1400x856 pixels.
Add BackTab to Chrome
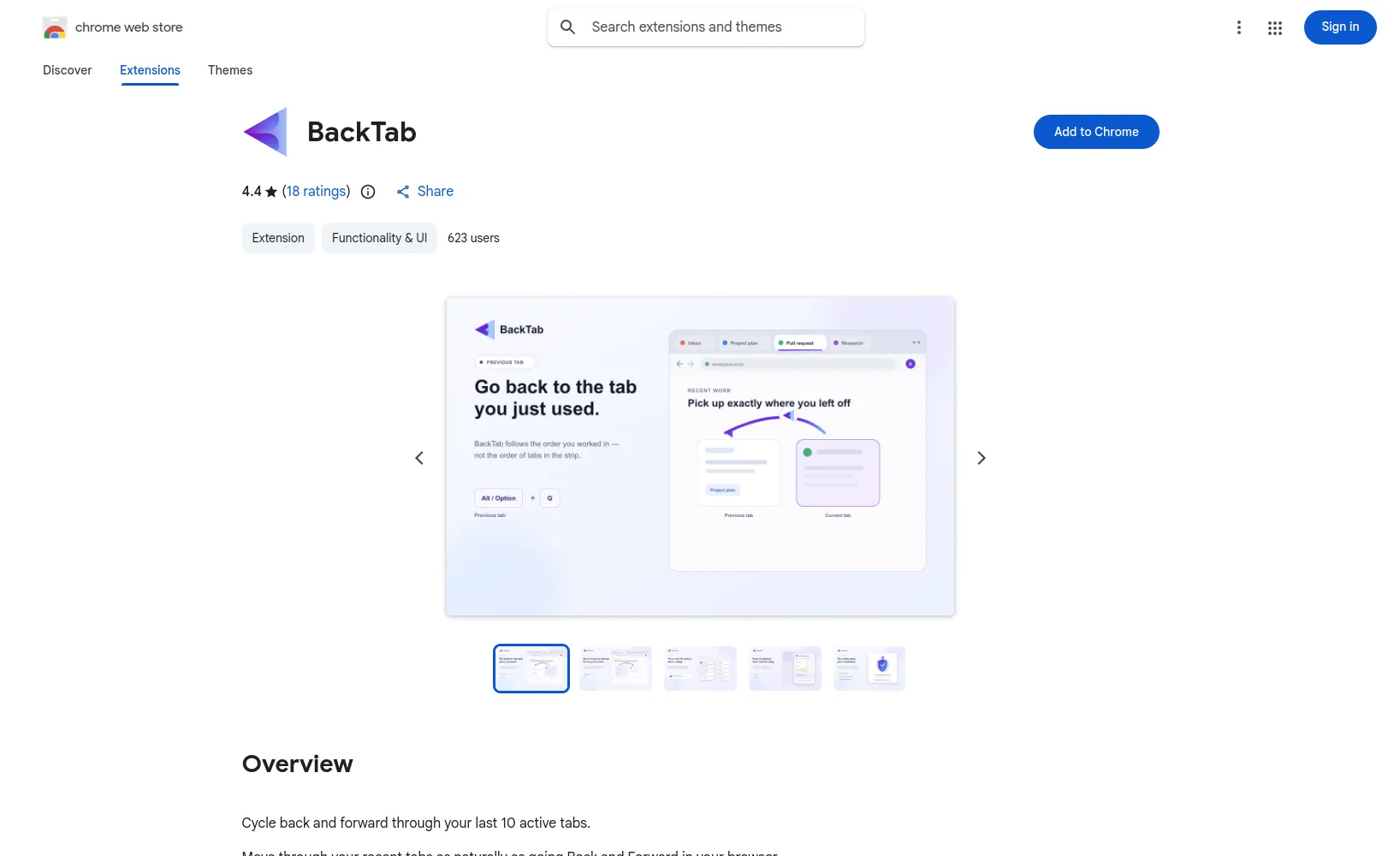(x=1096, y=132)
